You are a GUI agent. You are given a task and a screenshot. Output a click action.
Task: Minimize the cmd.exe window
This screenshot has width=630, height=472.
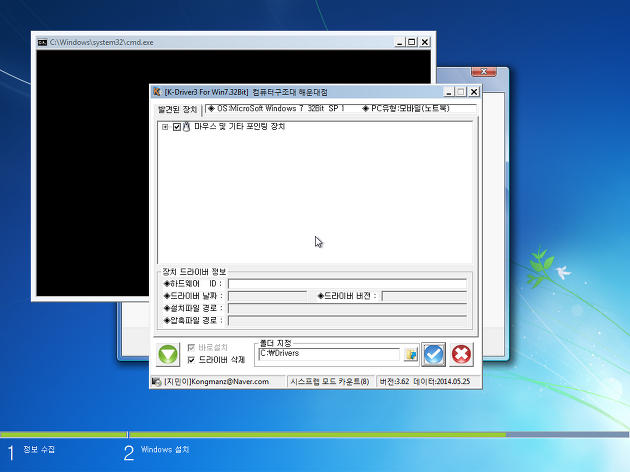coord(399,42)
